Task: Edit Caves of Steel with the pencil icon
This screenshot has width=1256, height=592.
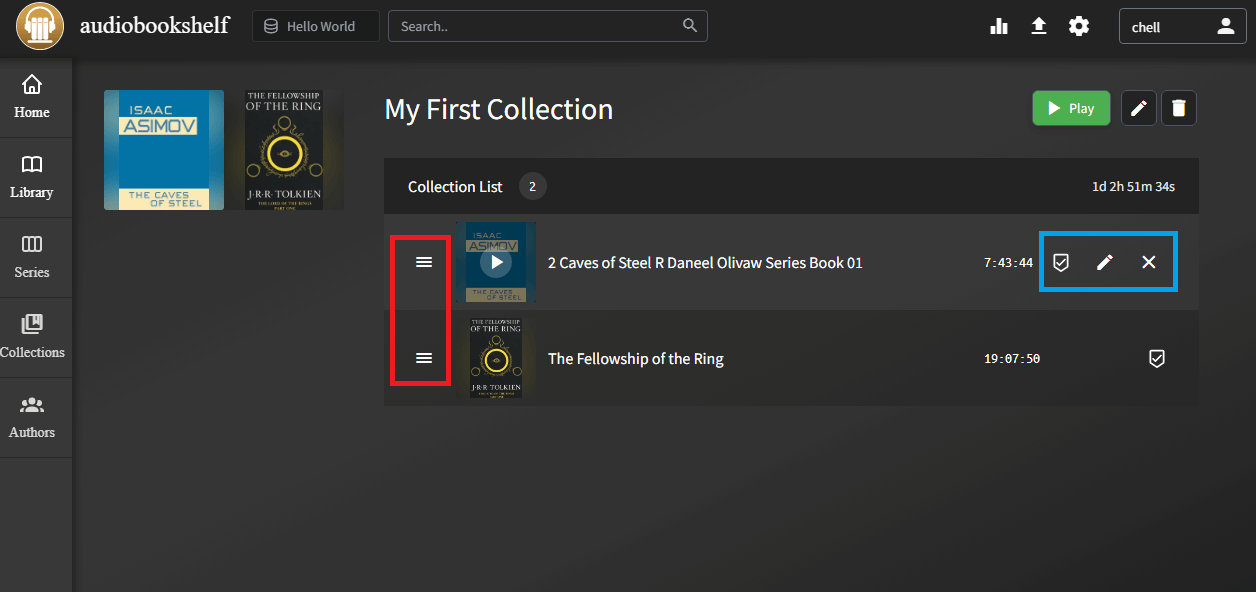Action: click(x=1105, y=262)
